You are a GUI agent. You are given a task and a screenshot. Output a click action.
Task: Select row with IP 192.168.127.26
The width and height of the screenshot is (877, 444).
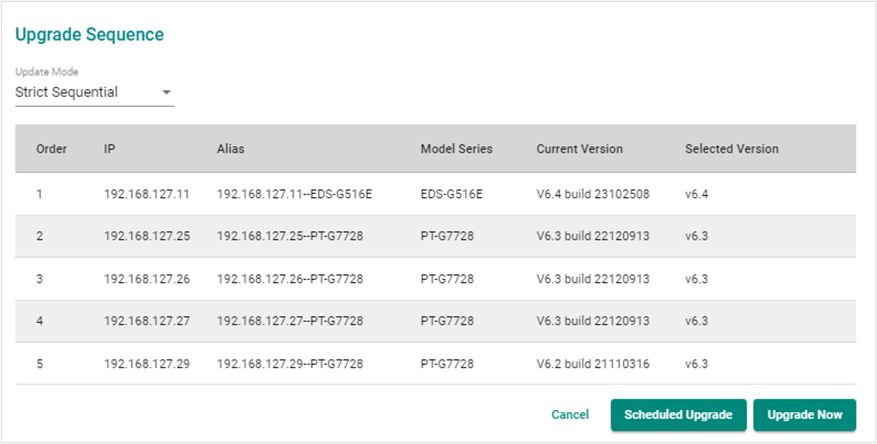tap(435, 278)
